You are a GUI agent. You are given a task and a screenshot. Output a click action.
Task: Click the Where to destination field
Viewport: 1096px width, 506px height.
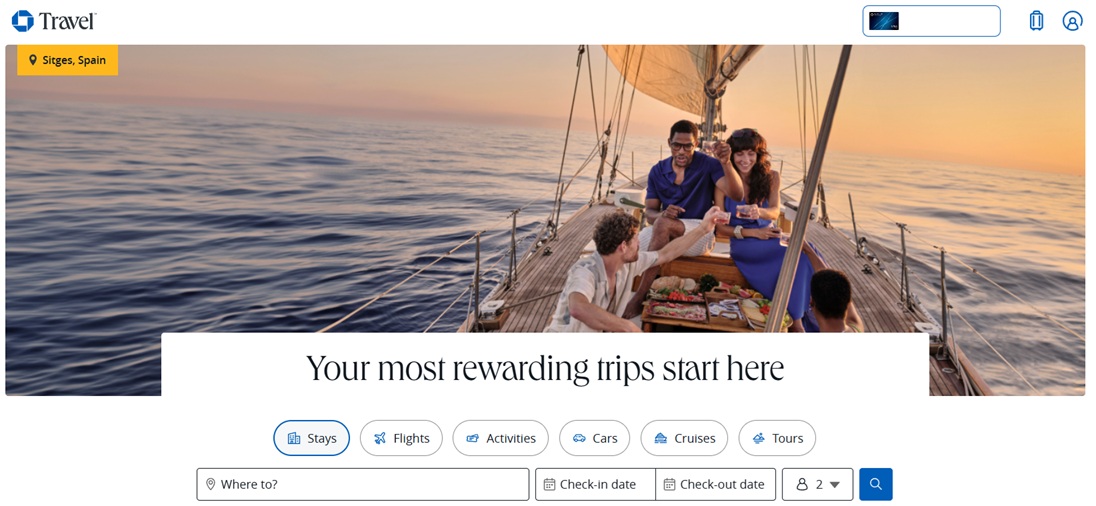[363, 484]
